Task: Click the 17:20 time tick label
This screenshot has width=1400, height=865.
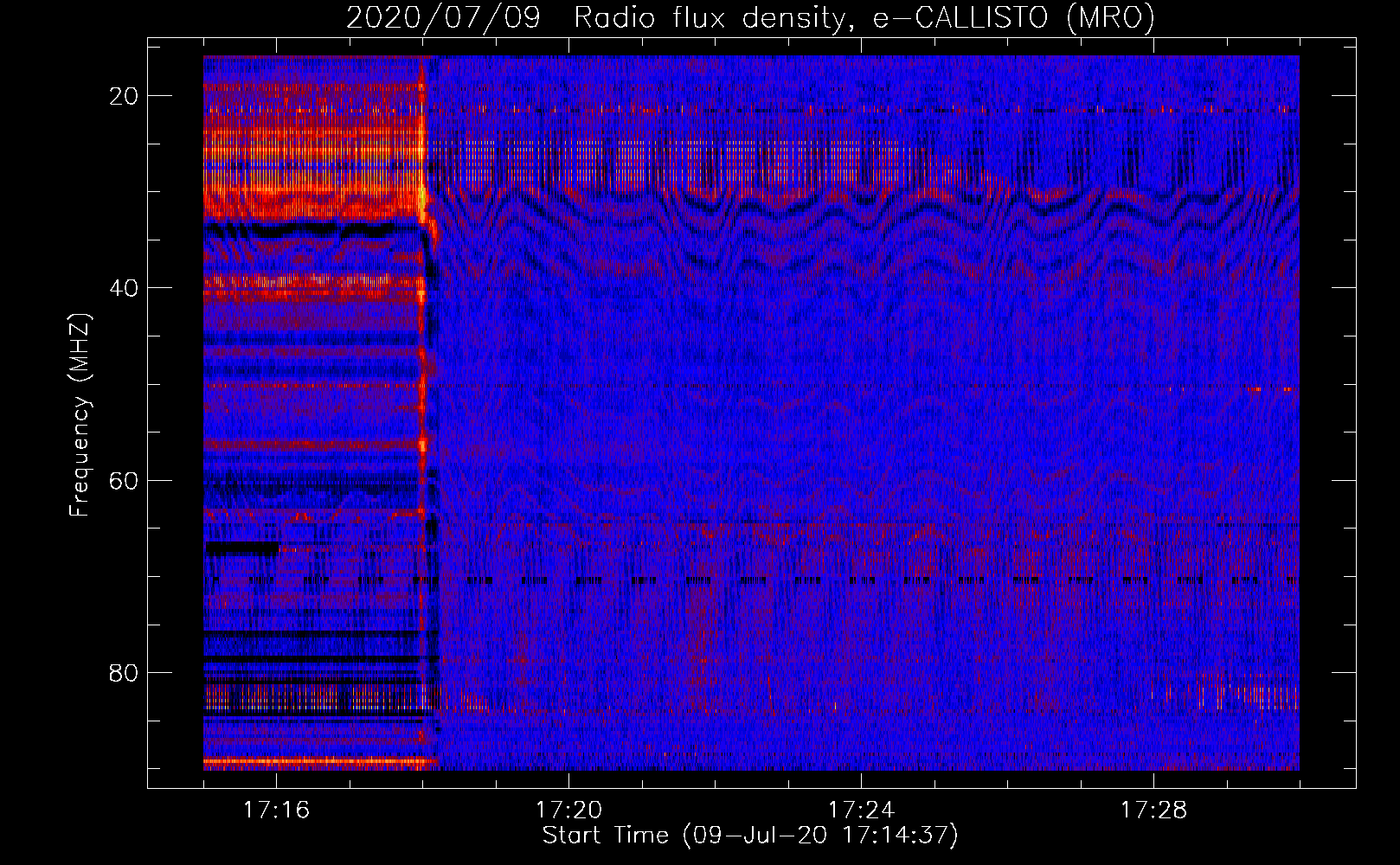Action: (x=568, y=810)
